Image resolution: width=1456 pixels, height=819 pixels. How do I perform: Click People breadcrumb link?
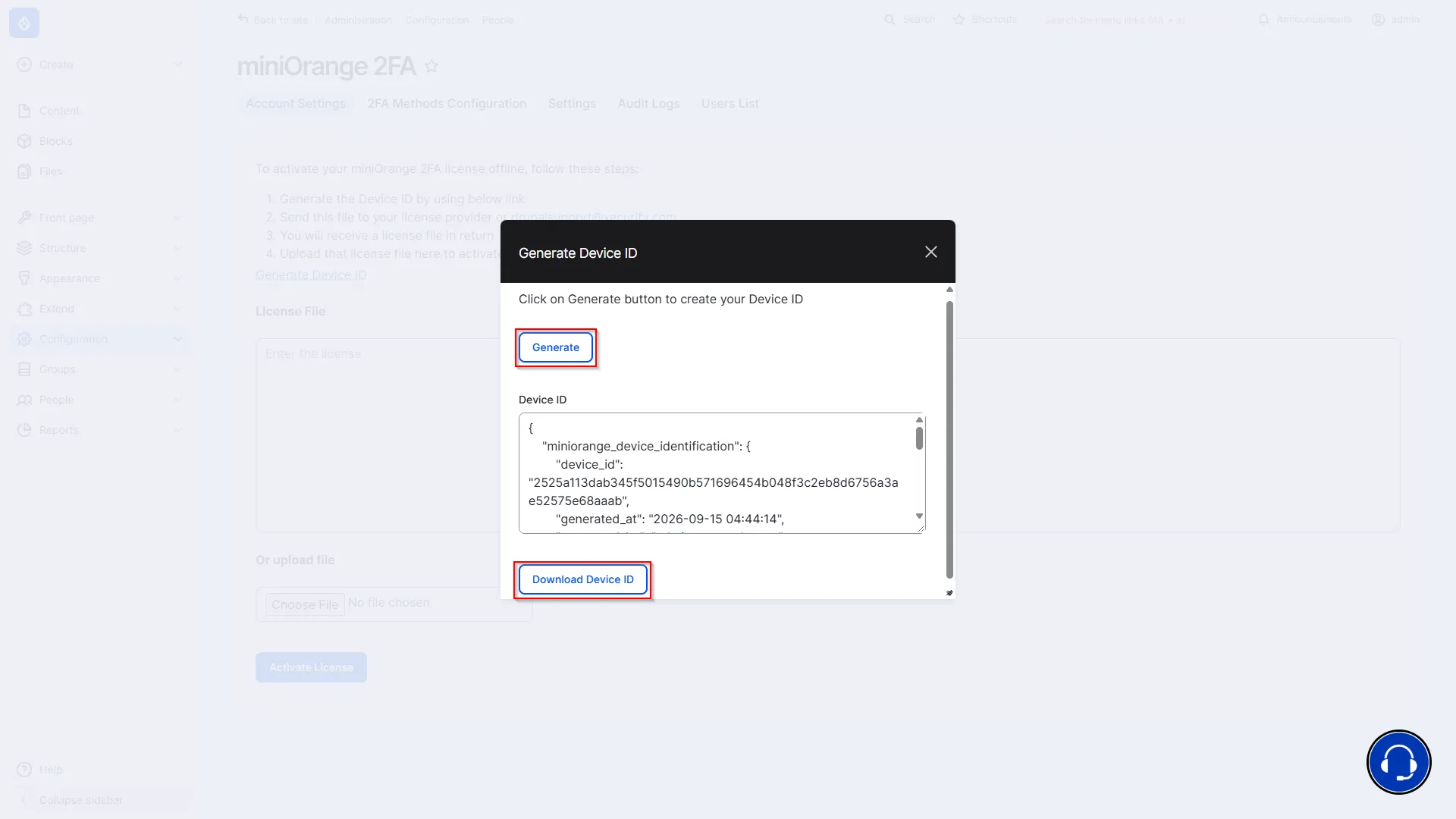pyautogui.click(x=498, y=20)
